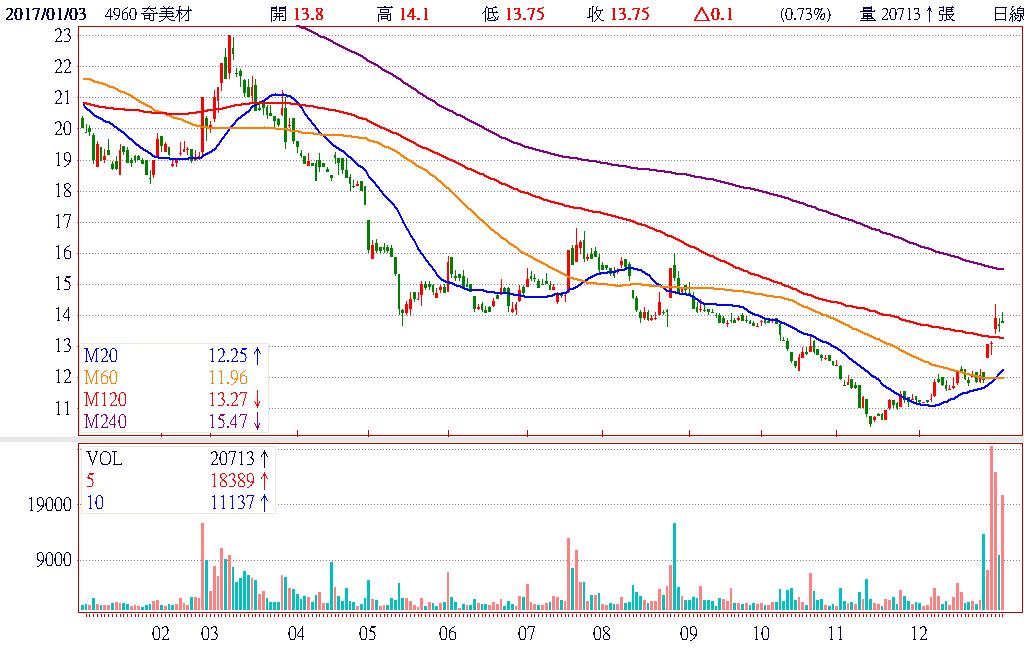Image resolution: width=1024 pixels, height=662 pixels.
Task: Click the up arrow beside M20 value
Action: click(x=257, y=354)
